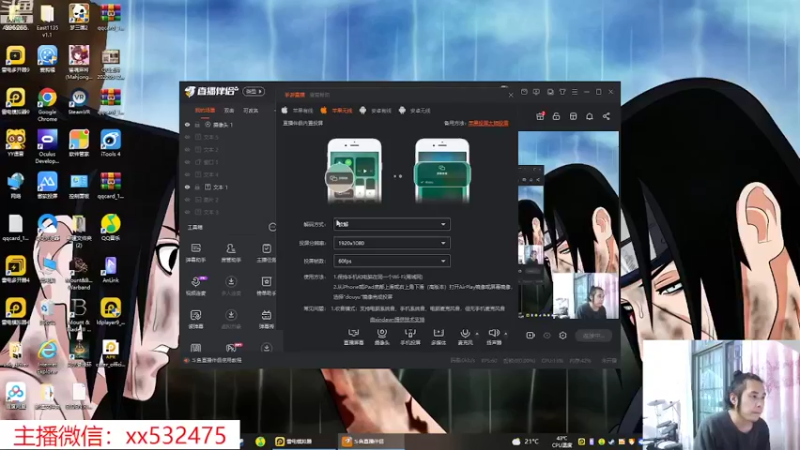Toggle visibility of 文本 1 layer
The image size is (800, 450).
point(187,187)
